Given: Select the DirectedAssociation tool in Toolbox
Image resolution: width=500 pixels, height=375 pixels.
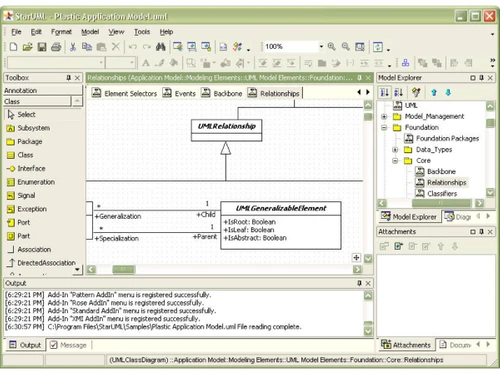Looking at the screenshot, I should pyautogui.click(x=42, y=263).
